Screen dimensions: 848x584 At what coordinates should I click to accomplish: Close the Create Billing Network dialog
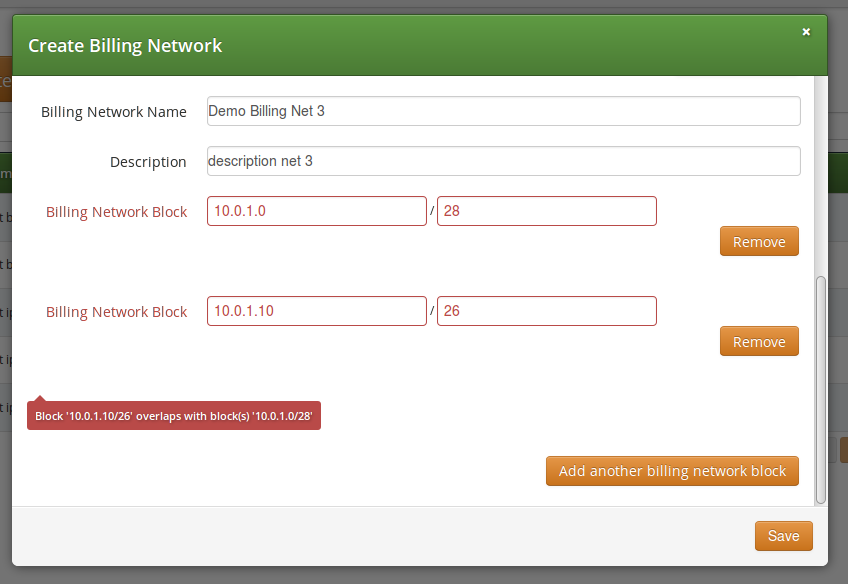(x=806, y=32)
